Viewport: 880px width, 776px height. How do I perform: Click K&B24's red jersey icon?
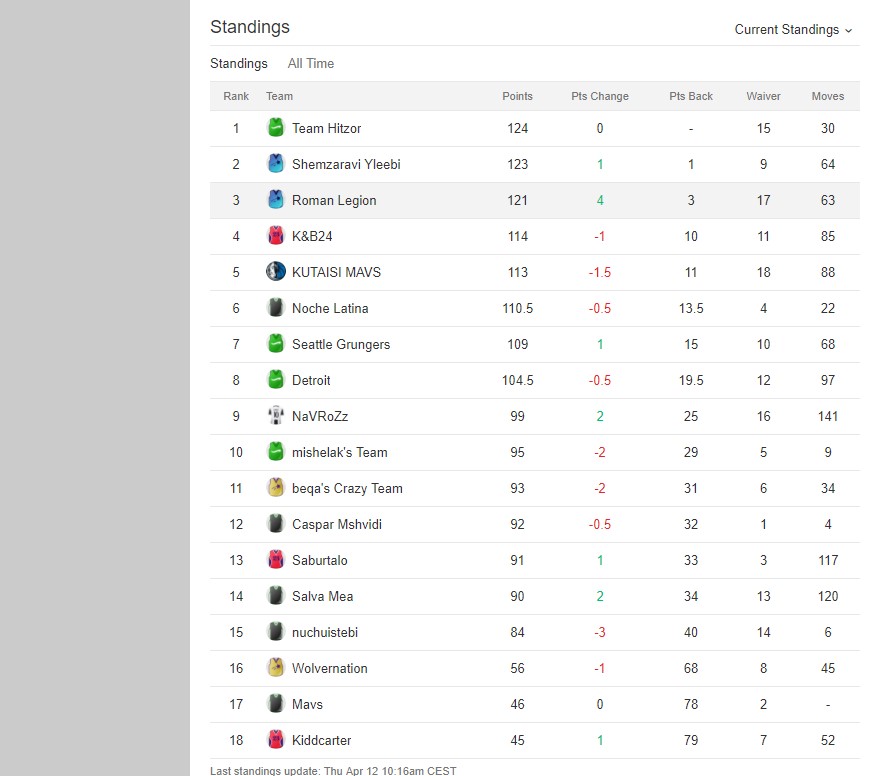coord(276,236)
